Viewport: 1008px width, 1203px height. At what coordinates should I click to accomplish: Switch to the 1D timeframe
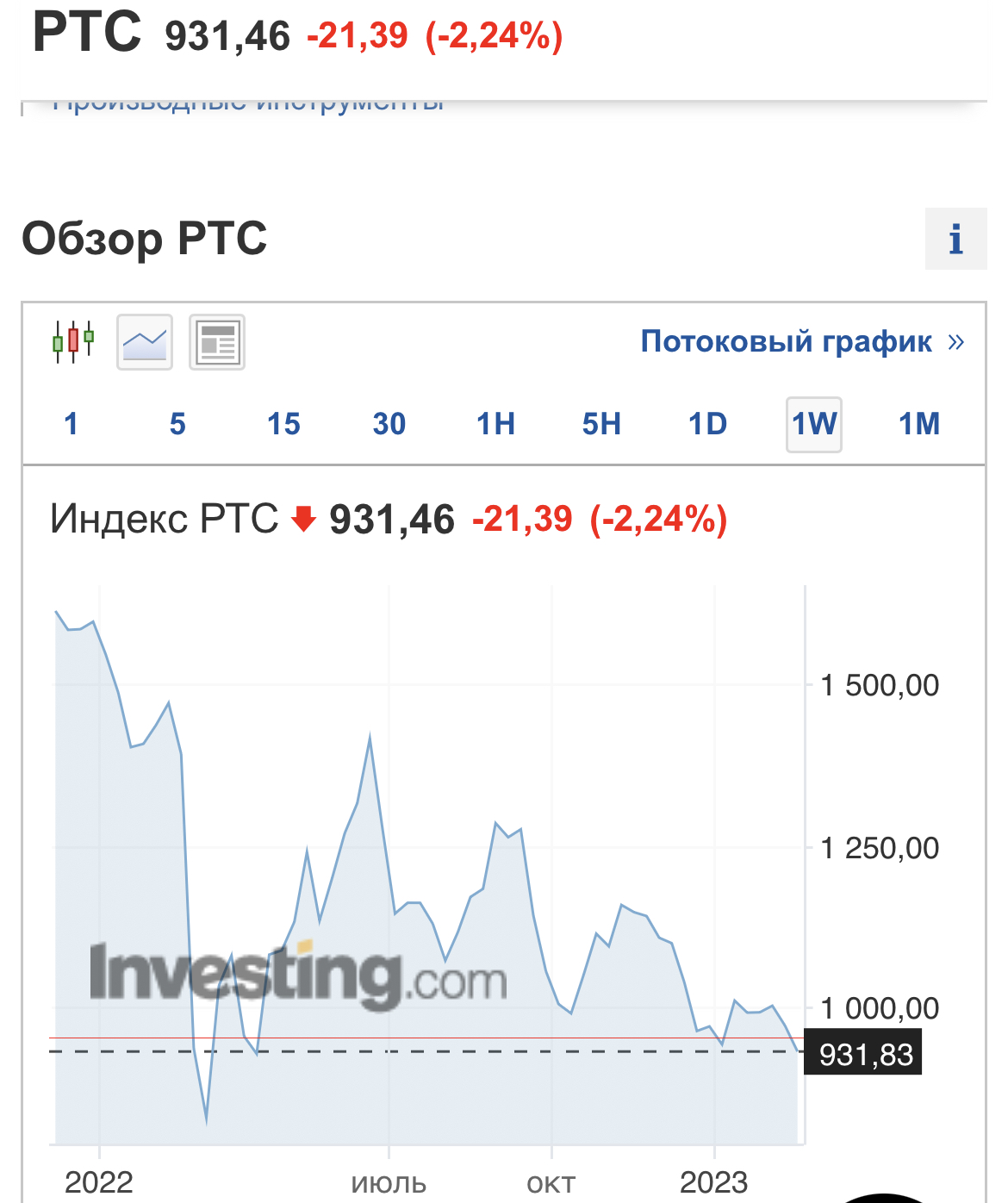click(707, 424)
